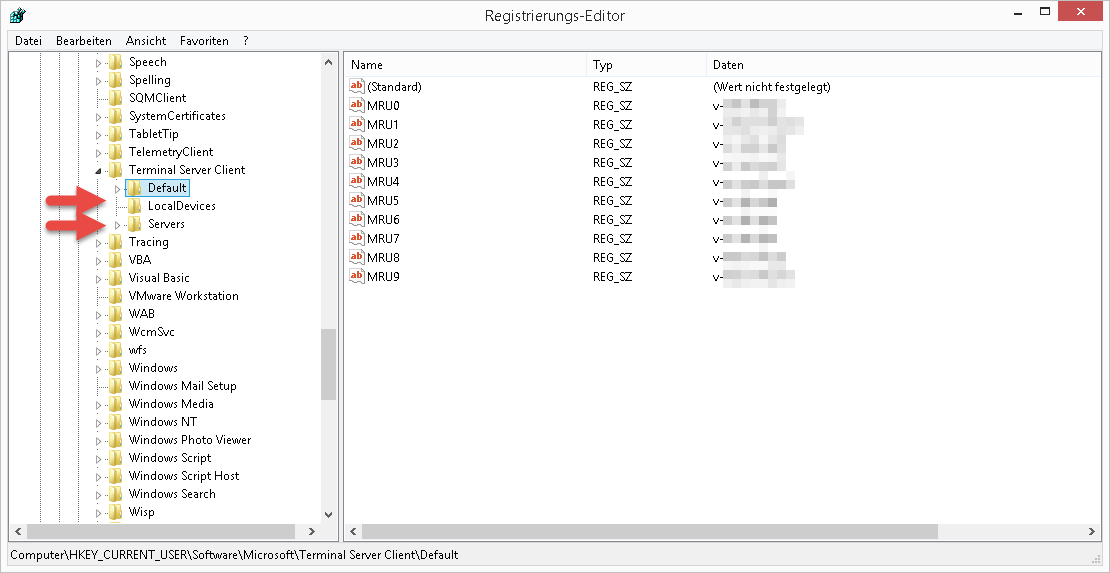Select the Wisp key
The height and width of the screenshot is (573, 1110).
142,512
